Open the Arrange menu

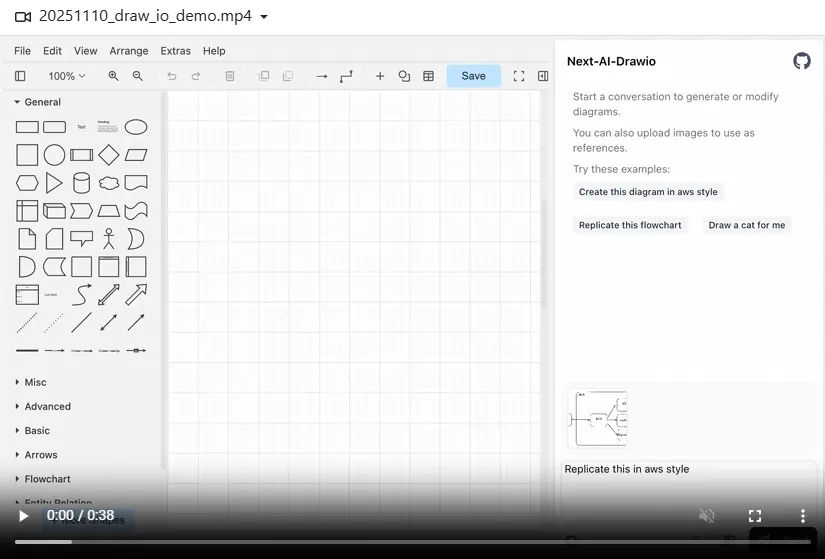tap(129, 51)
